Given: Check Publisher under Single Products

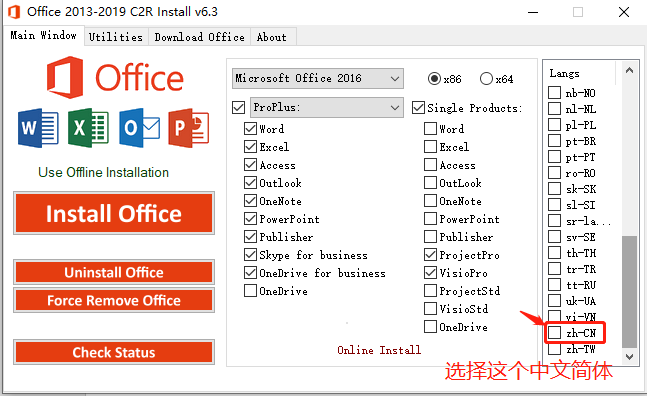Looking at the screenshot, I should [x=430, y=237].
